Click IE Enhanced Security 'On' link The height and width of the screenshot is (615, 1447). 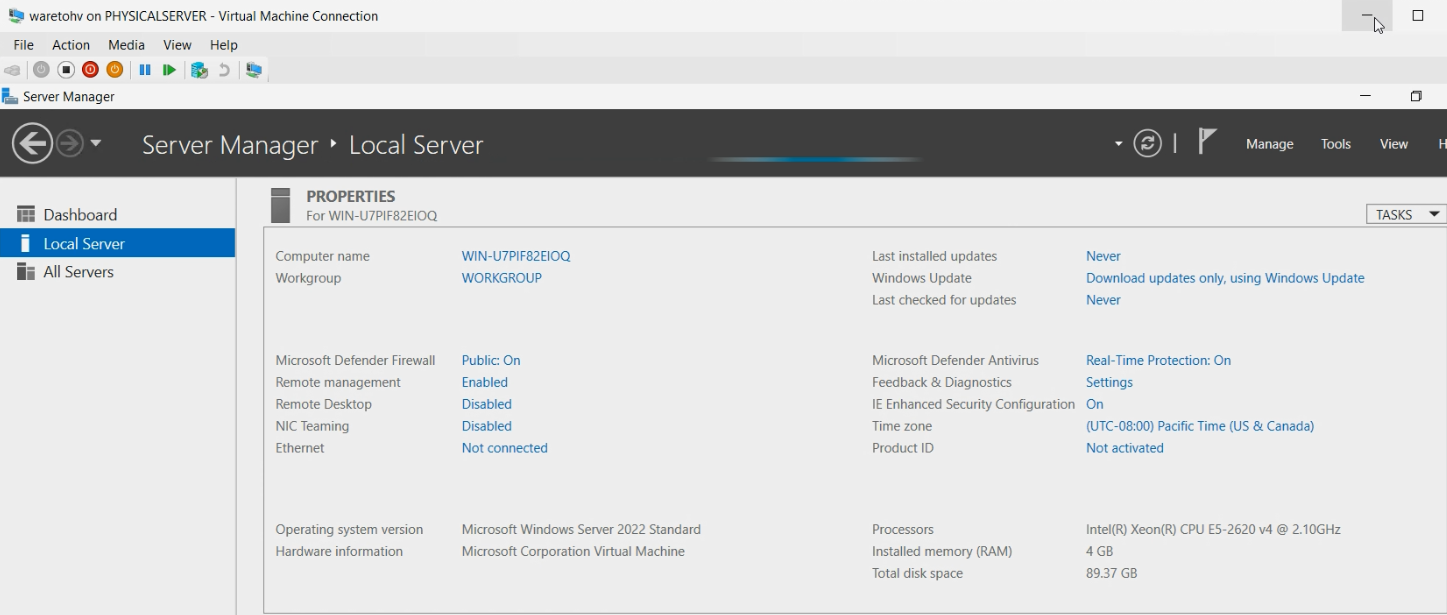pyautogui.click(x=1095, y=404)
